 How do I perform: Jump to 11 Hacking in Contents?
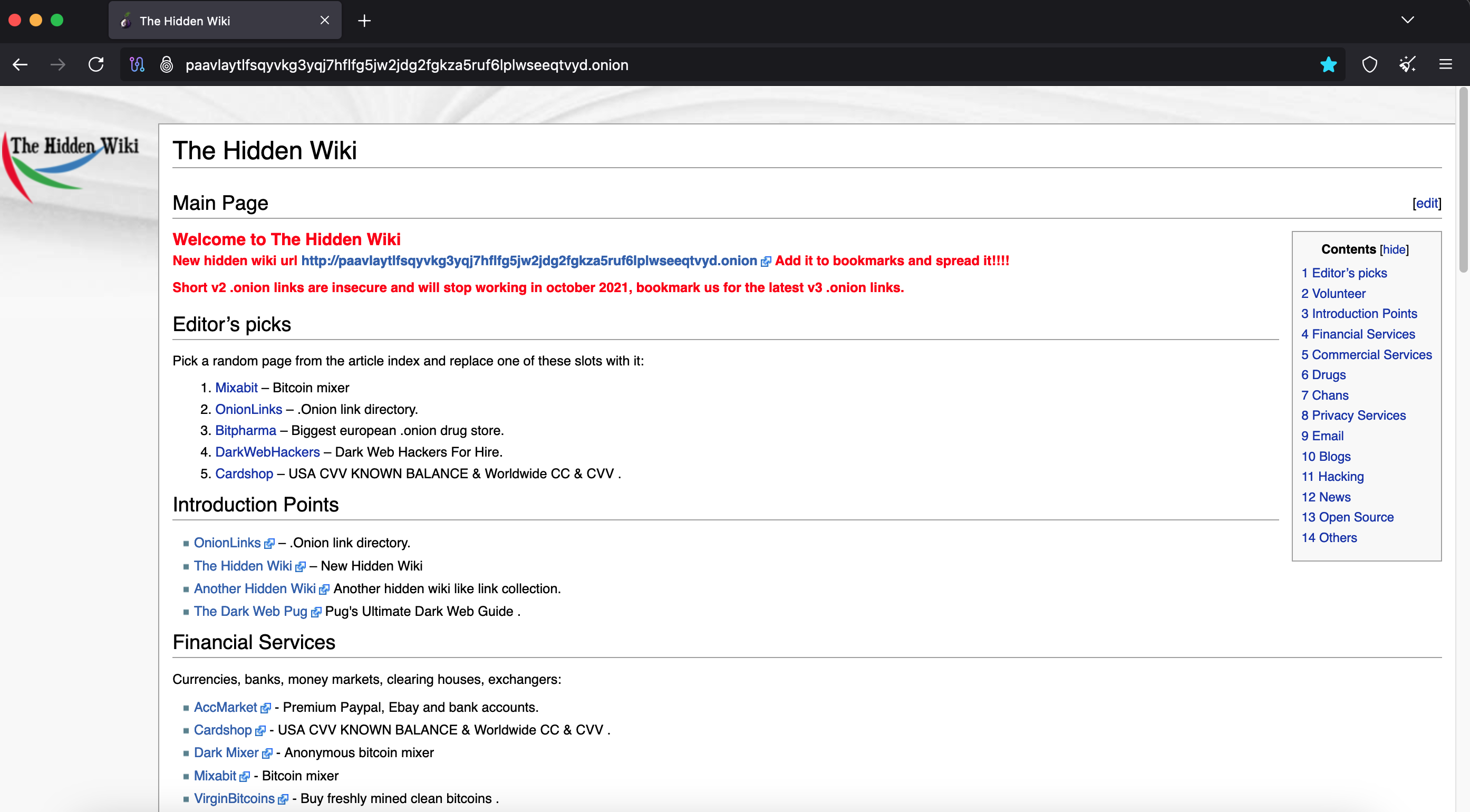point(1332,476)
